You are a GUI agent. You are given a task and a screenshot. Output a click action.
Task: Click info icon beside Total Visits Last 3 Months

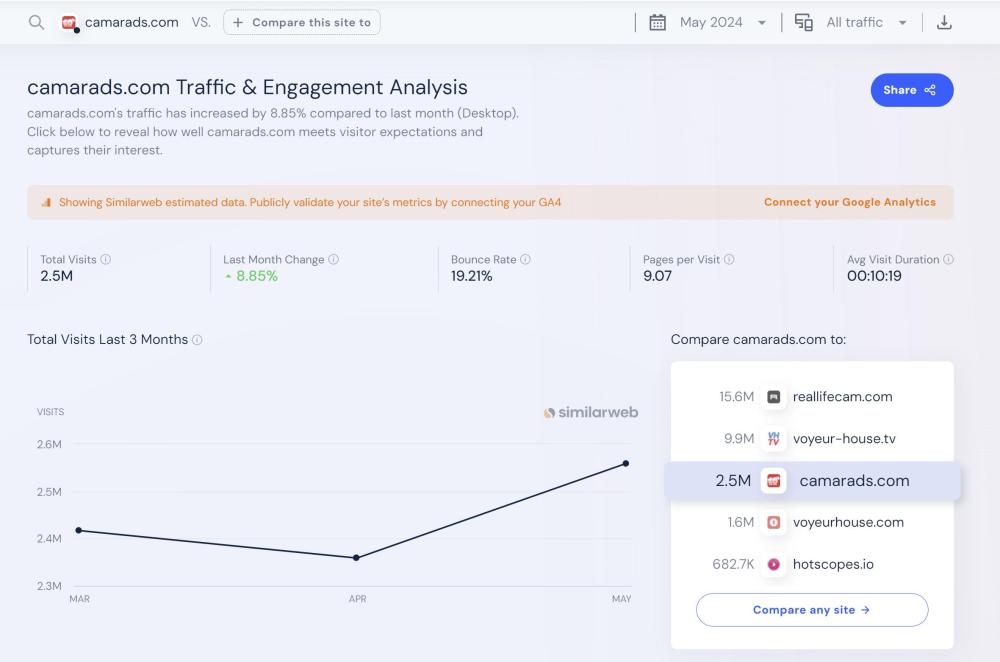coord(197,340)
